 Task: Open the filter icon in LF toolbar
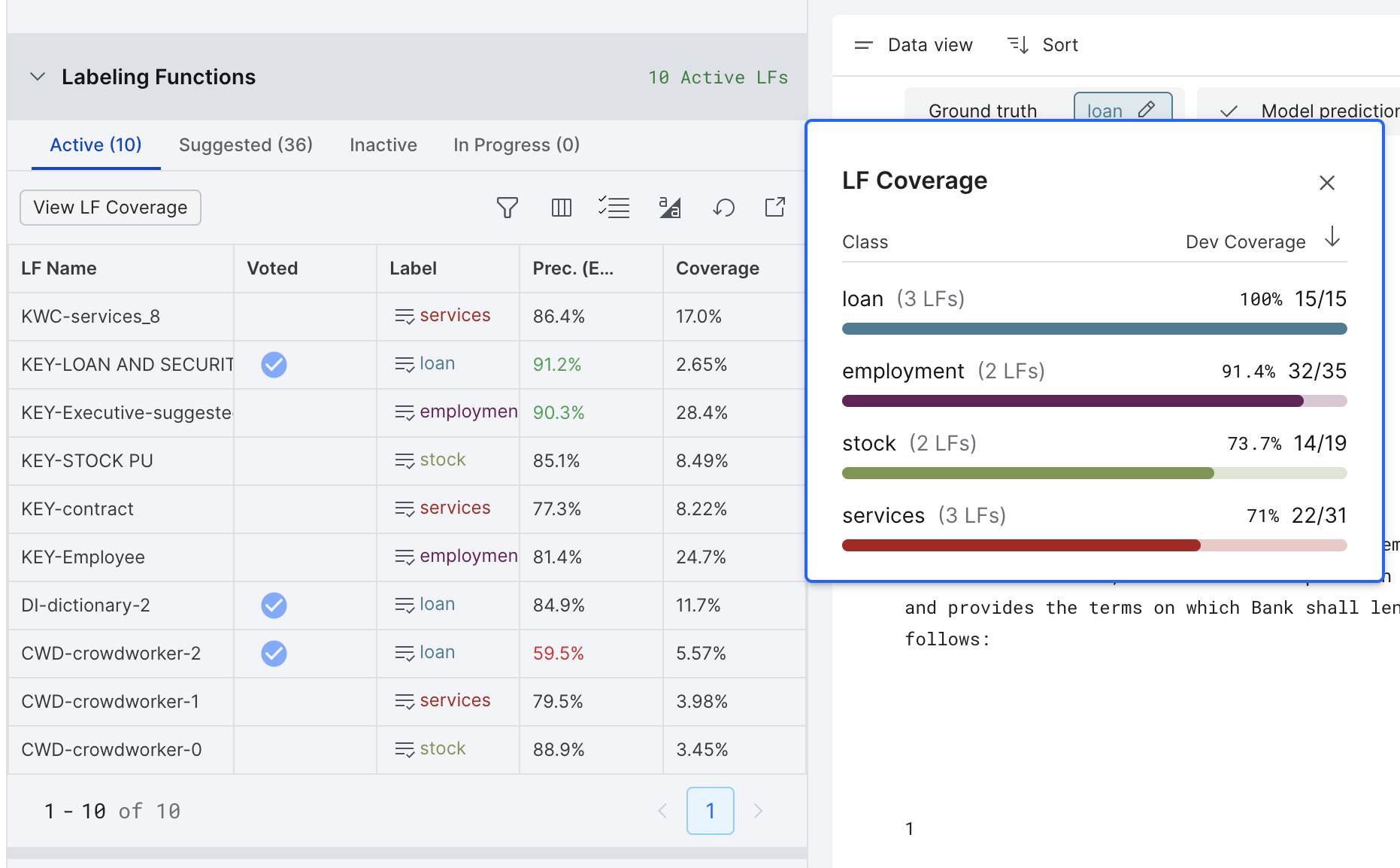click(x=508, y=208)
